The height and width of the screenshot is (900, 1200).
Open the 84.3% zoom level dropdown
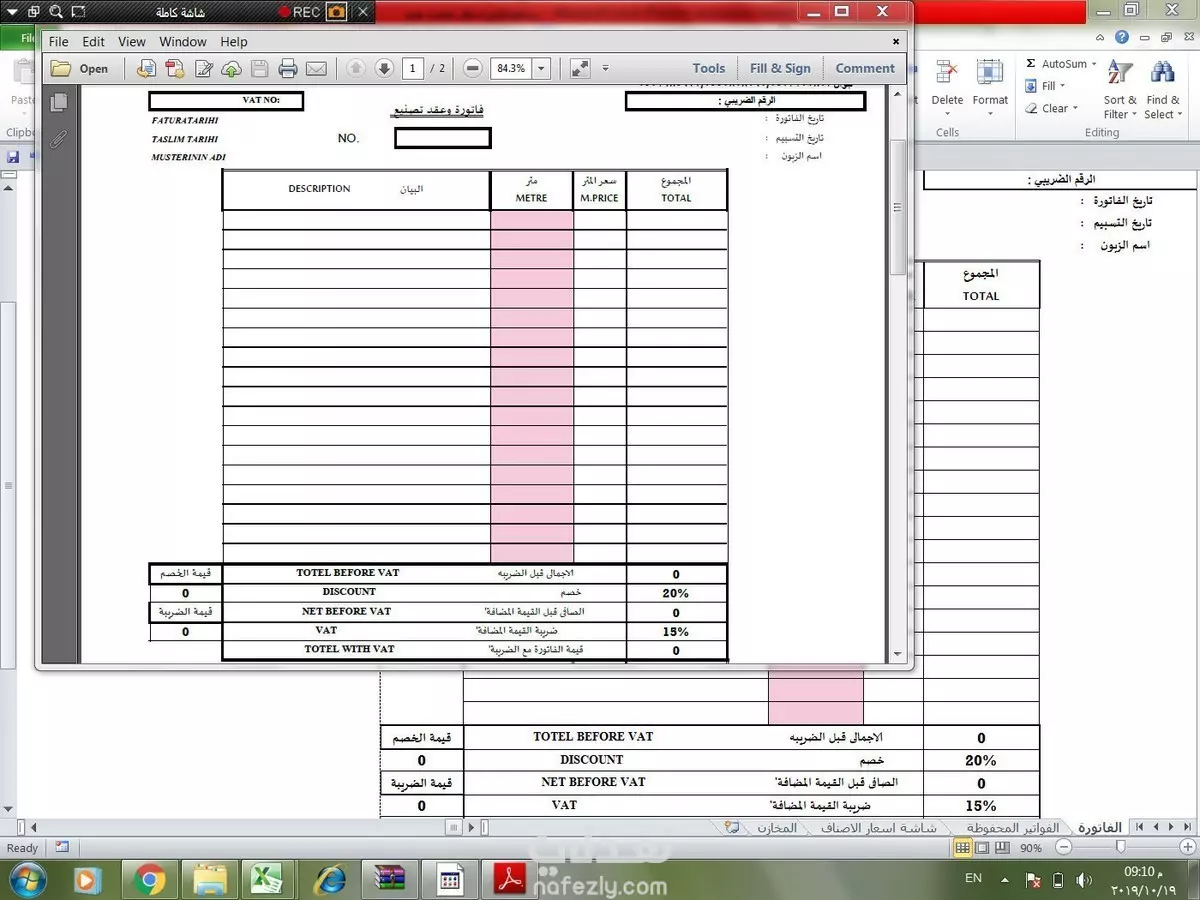(542, 69)
